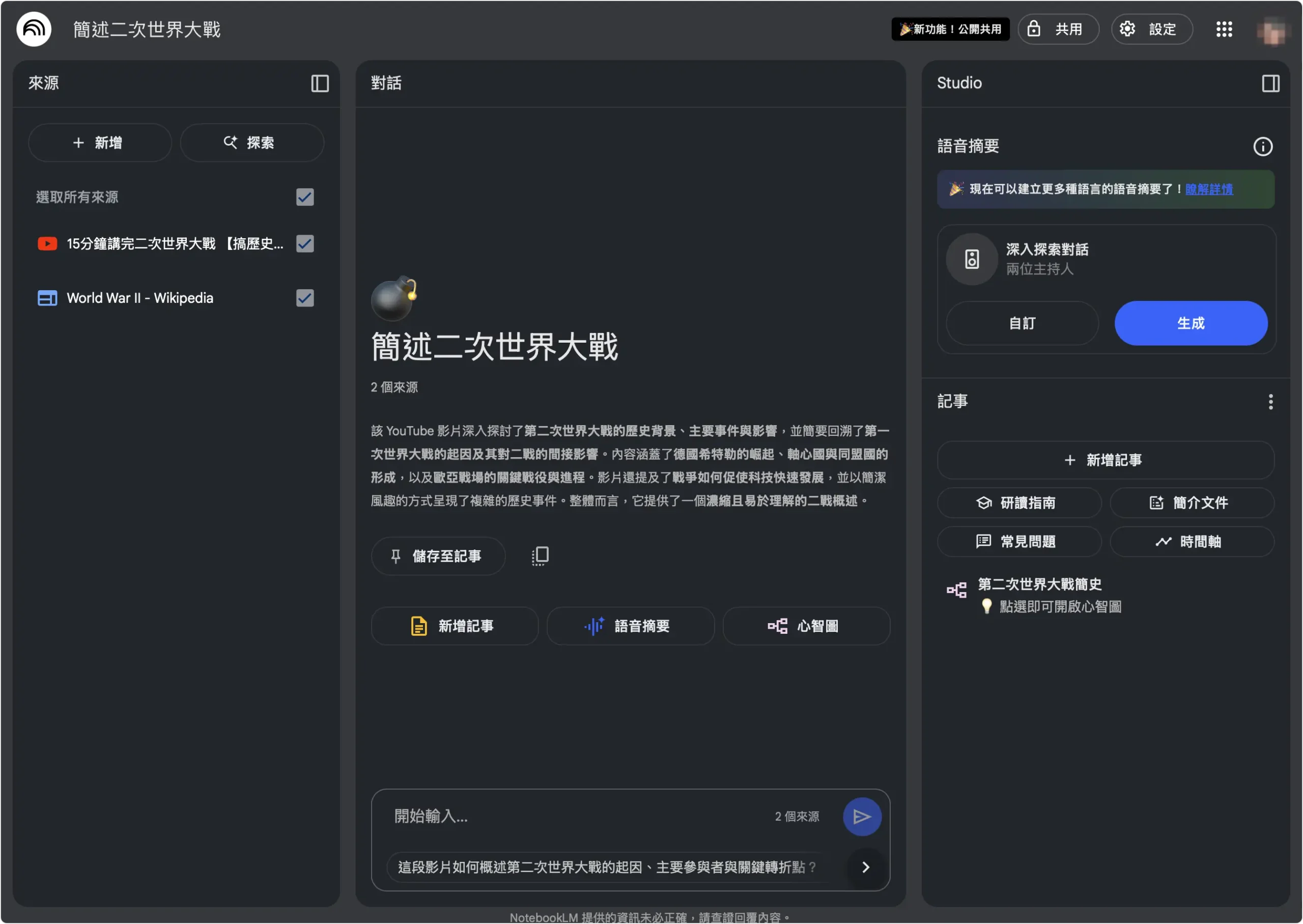Click the speaker icon in 深入探索對話

click(972, 259)
